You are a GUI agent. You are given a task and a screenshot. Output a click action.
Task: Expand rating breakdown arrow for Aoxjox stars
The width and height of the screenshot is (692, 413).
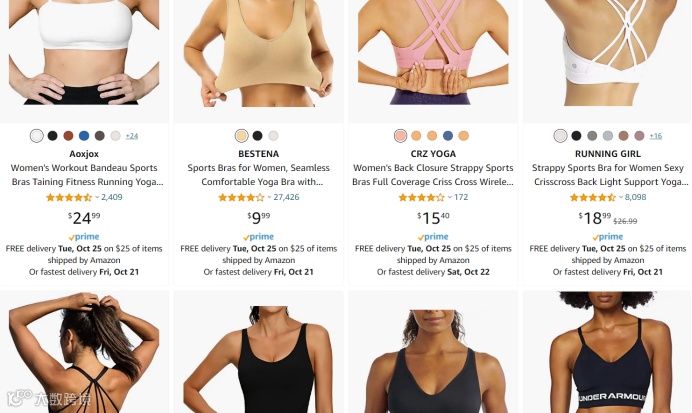(x=97, y=197)
